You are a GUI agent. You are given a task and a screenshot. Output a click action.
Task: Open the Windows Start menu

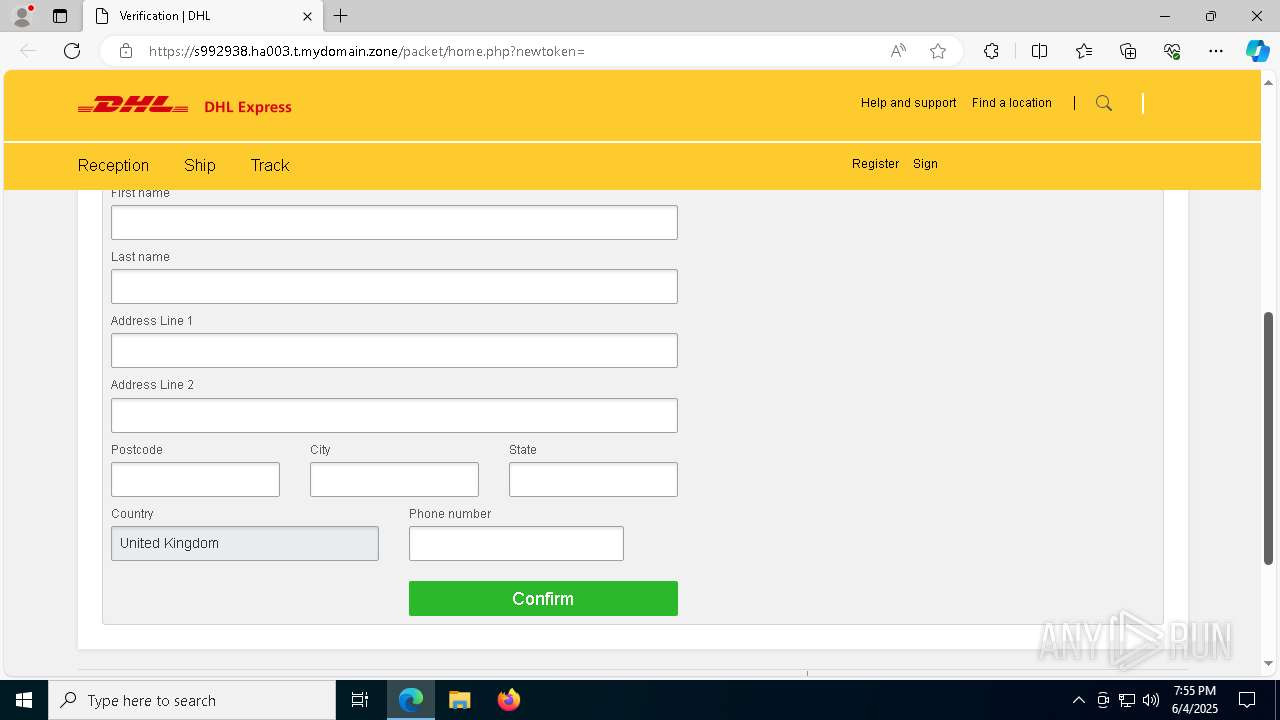[24, 700]
